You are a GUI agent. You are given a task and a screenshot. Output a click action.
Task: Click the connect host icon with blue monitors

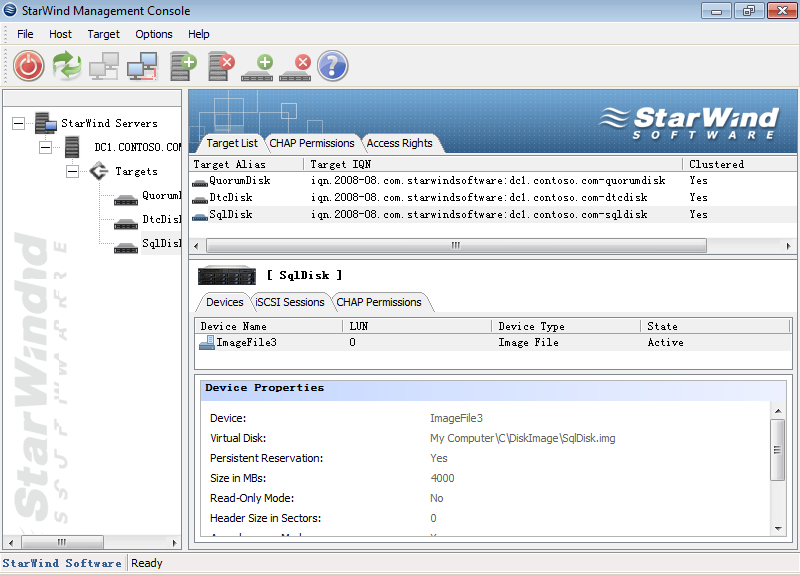pyautogui.click(x=142, y=66)
